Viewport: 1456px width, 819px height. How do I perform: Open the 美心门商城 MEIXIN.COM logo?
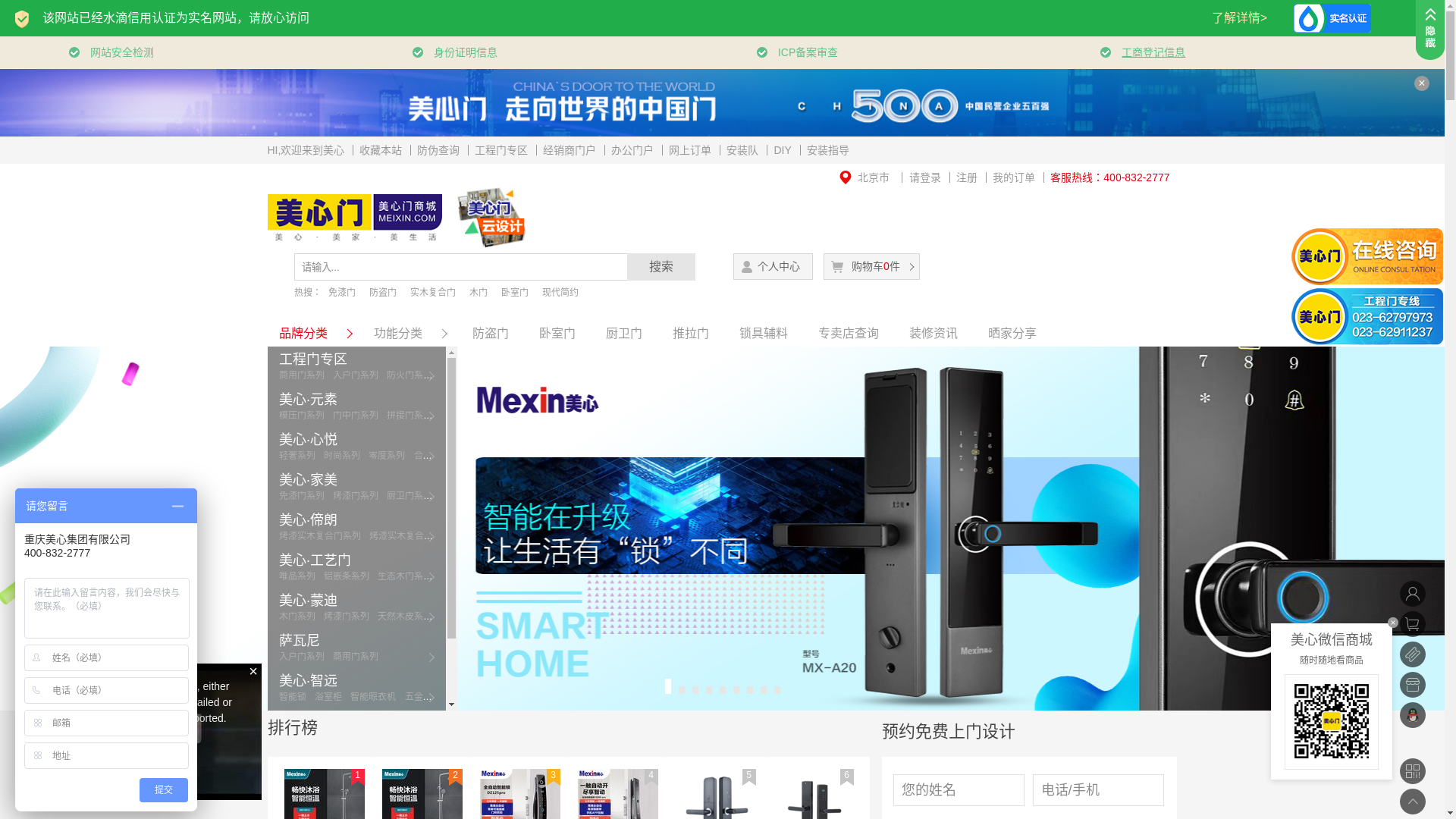point(408,212)
